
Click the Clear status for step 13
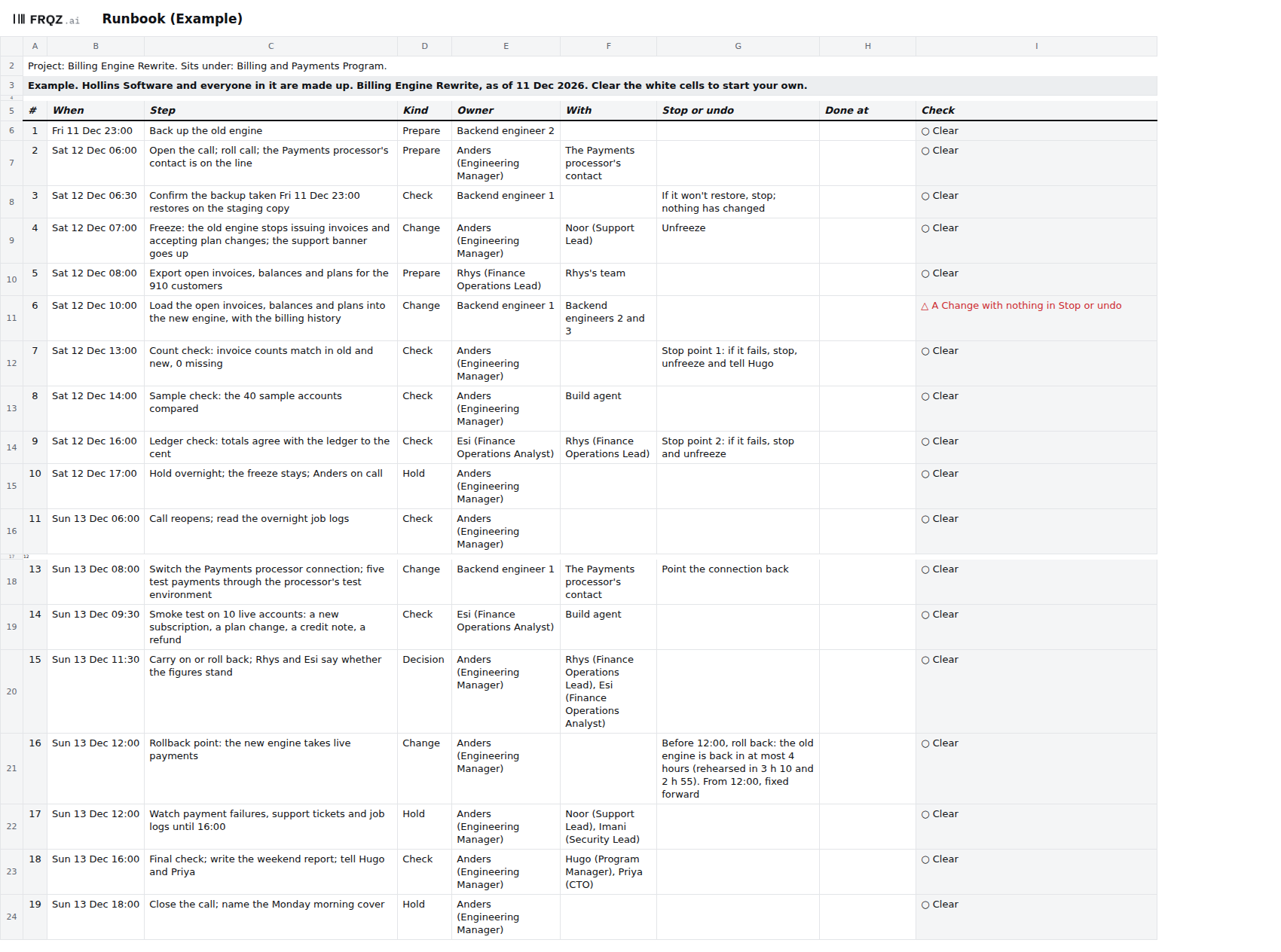coord(940,569)
